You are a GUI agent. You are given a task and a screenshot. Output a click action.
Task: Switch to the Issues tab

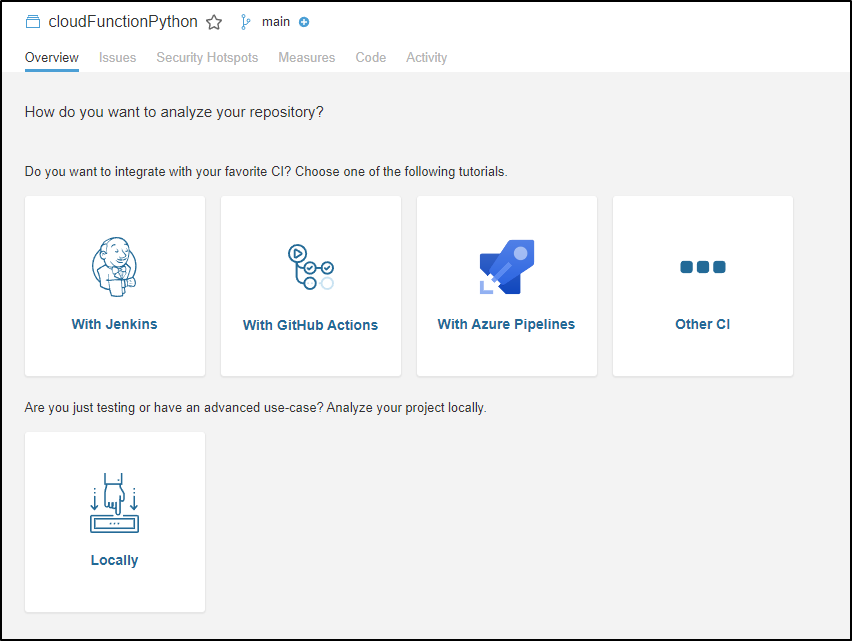click(117, 58)
